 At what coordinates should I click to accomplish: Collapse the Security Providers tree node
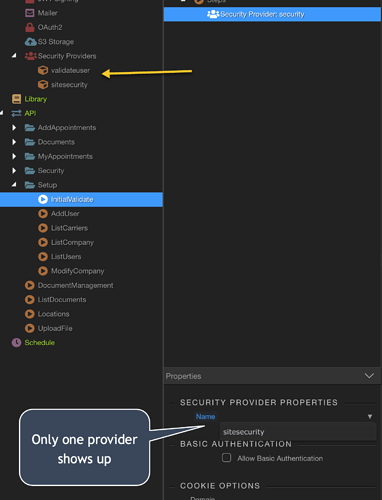(14, 55)
